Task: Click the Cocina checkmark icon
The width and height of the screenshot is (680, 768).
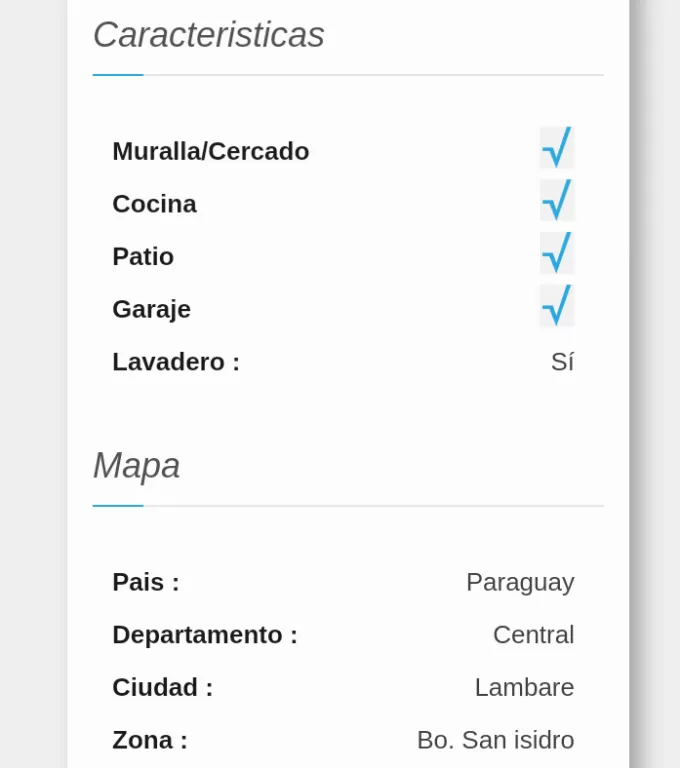Action: pos(557,200)
